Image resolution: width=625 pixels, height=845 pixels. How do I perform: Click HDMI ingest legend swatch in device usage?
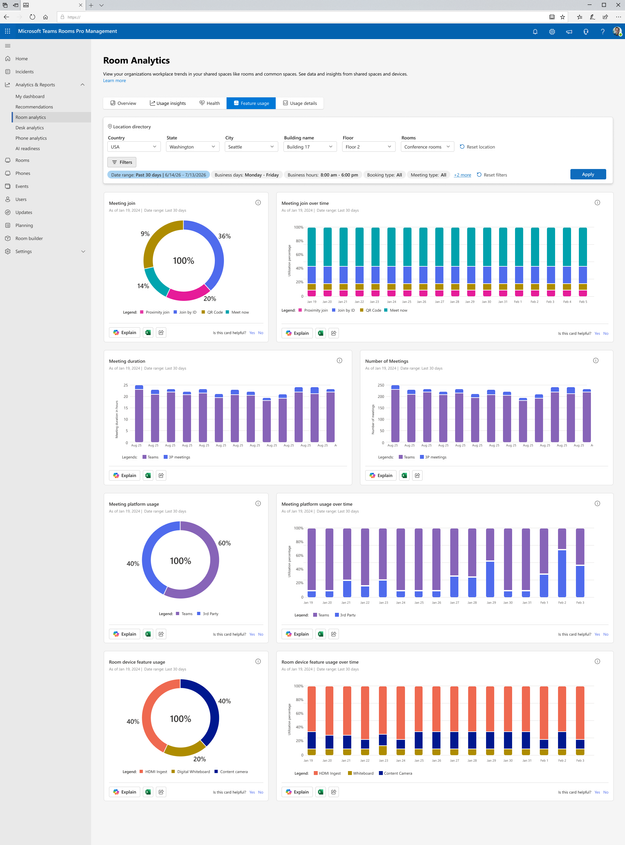[141, 771]
